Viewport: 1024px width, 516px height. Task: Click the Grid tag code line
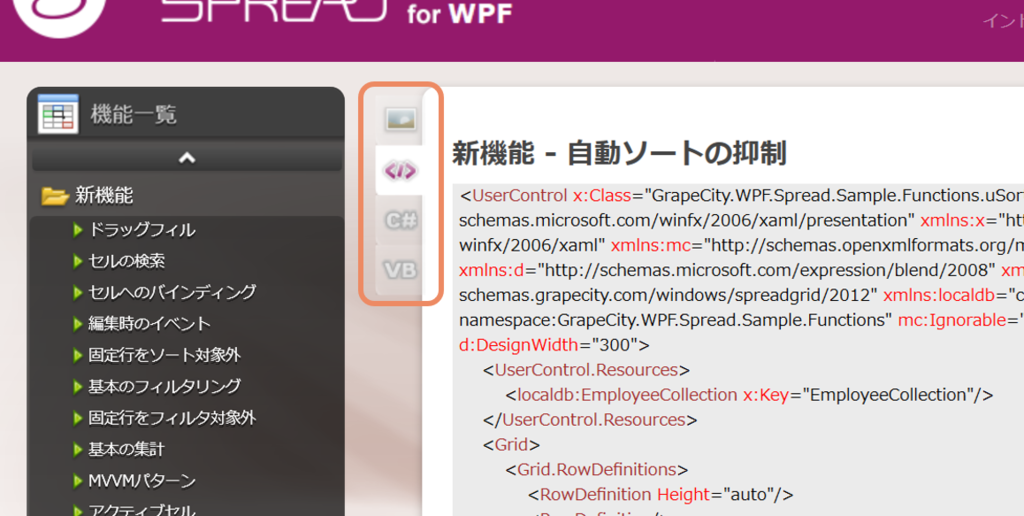click(511, 445)
